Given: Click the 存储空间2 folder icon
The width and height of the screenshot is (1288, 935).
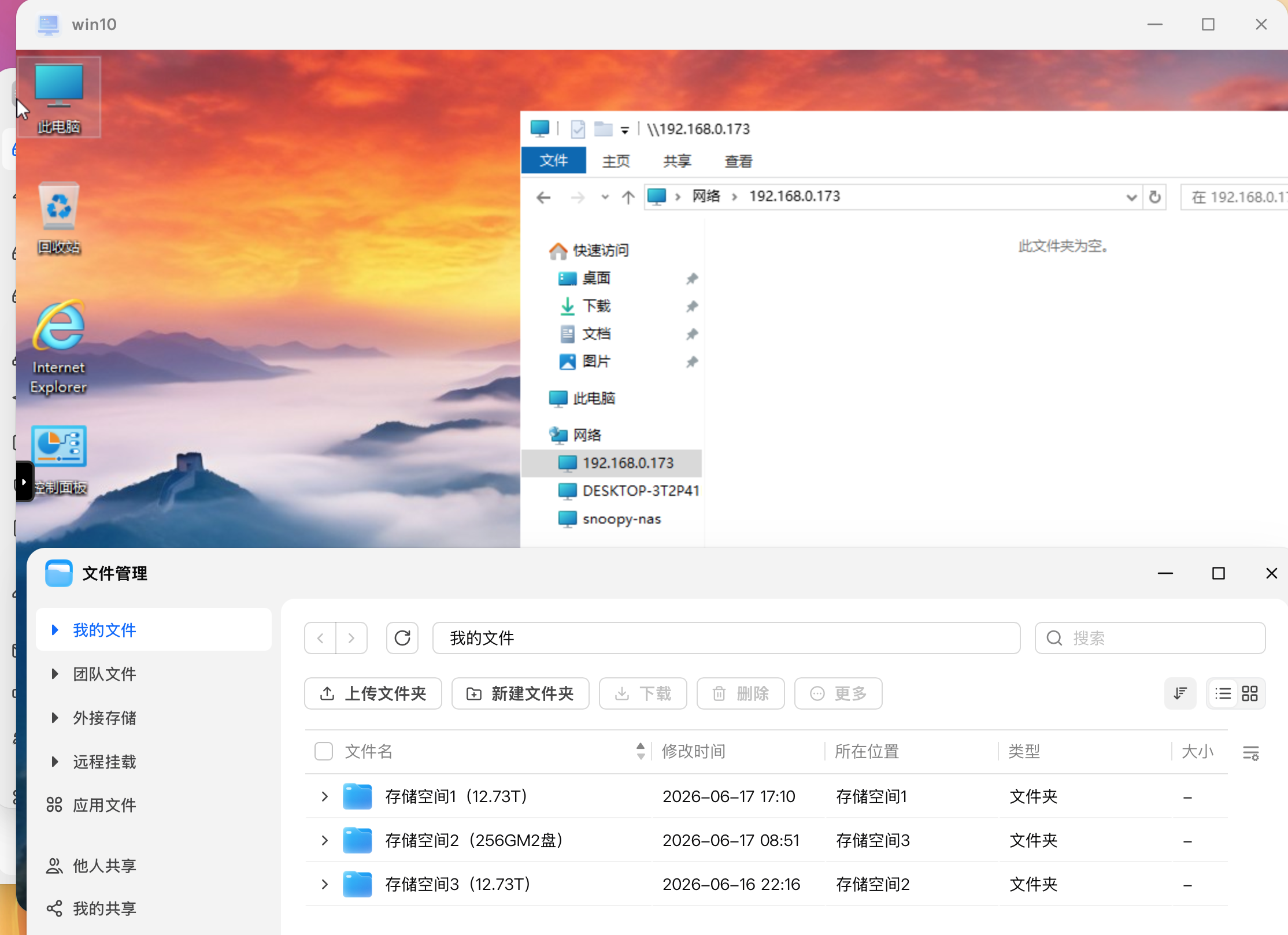Looking at the screenshot, I should pos(357,840).
